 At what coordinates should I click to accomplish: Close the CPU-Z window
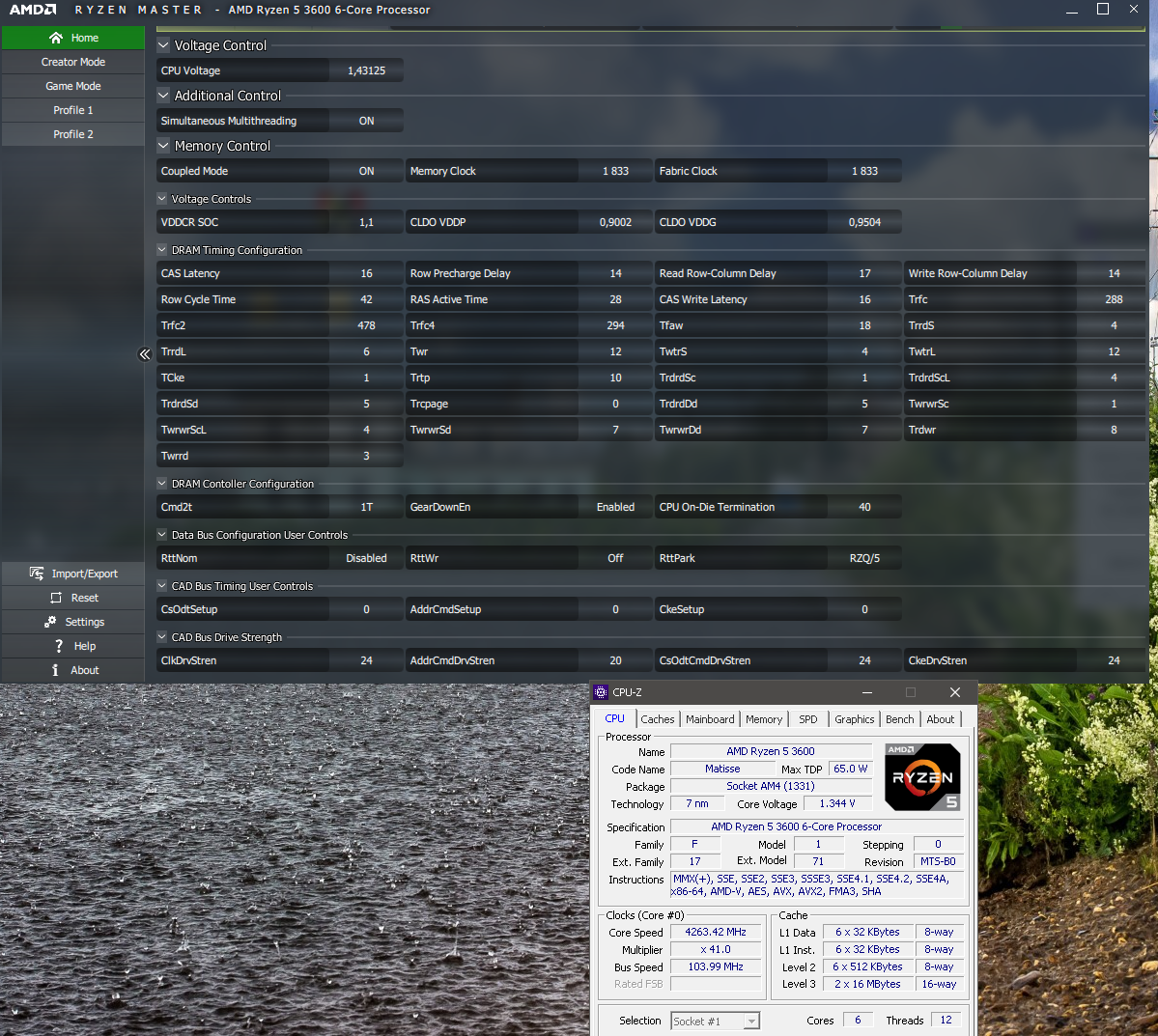coord(955,692)
